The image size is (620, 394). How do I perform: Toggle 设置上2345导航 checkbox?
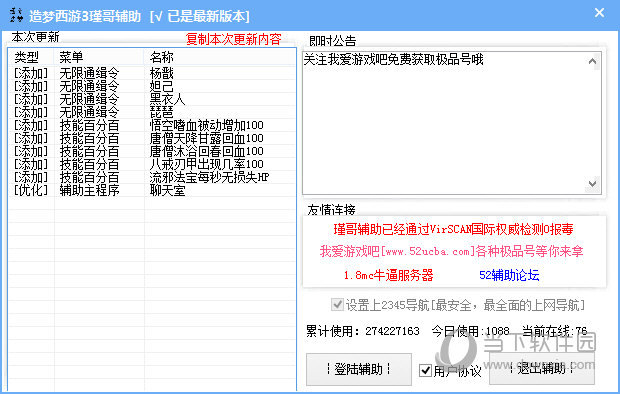pos(337,305)
